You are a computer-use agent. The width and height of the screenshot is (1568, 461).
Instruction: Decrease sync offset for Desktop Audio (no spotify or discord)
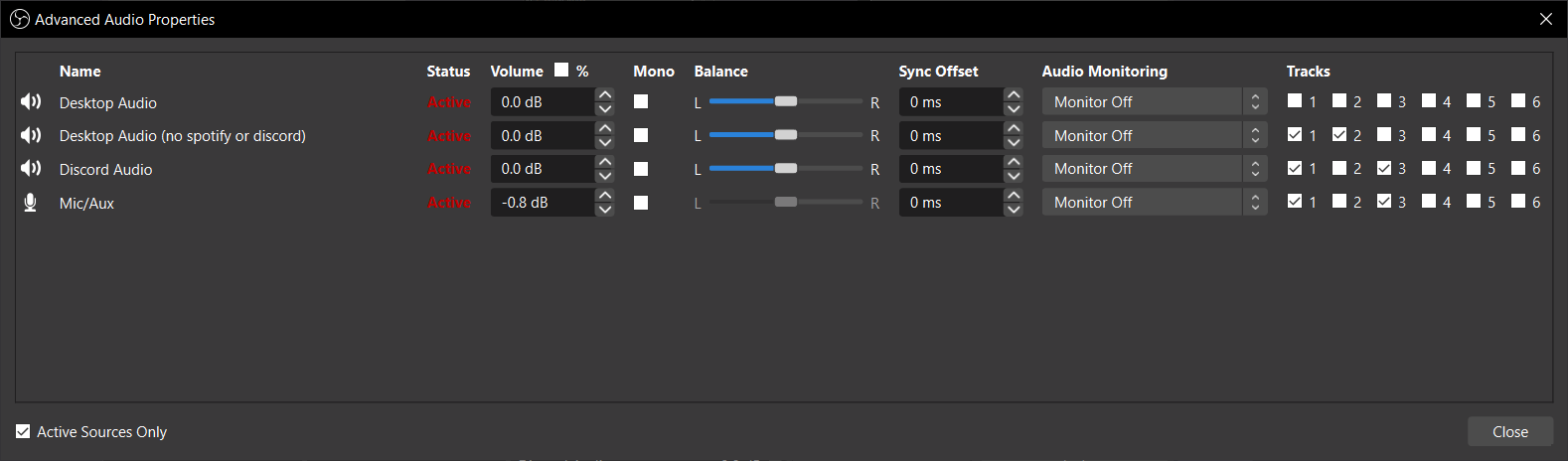tap(1014, 143)
